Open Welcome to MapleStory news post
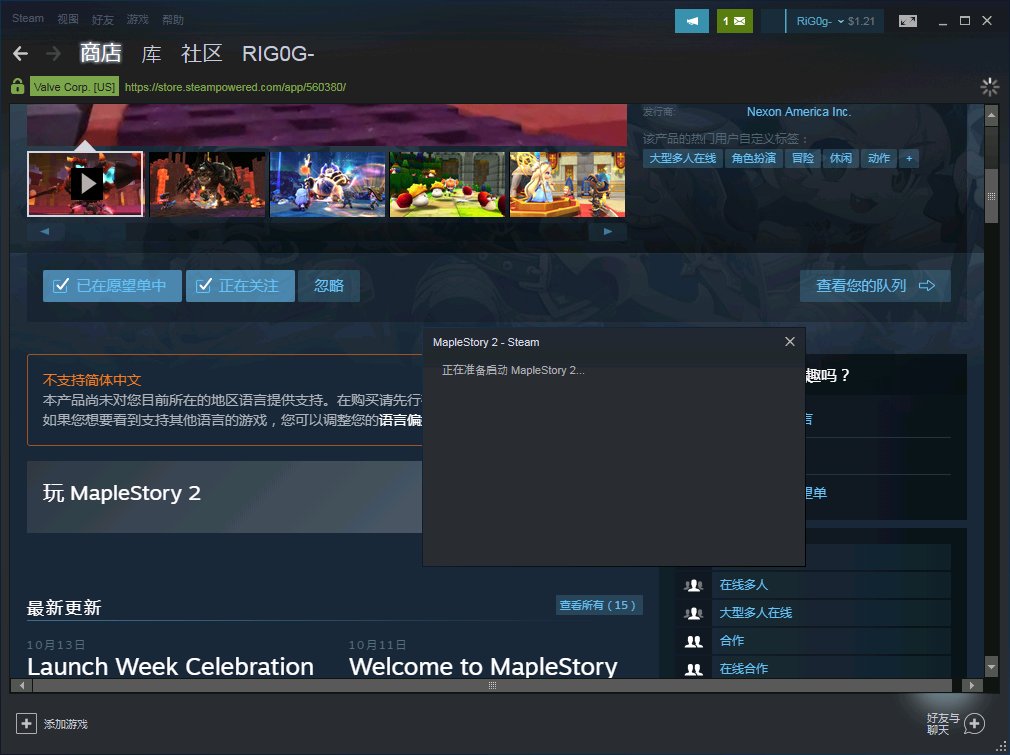This screenshot has width=1010, height=755. [x=483, y=666]
